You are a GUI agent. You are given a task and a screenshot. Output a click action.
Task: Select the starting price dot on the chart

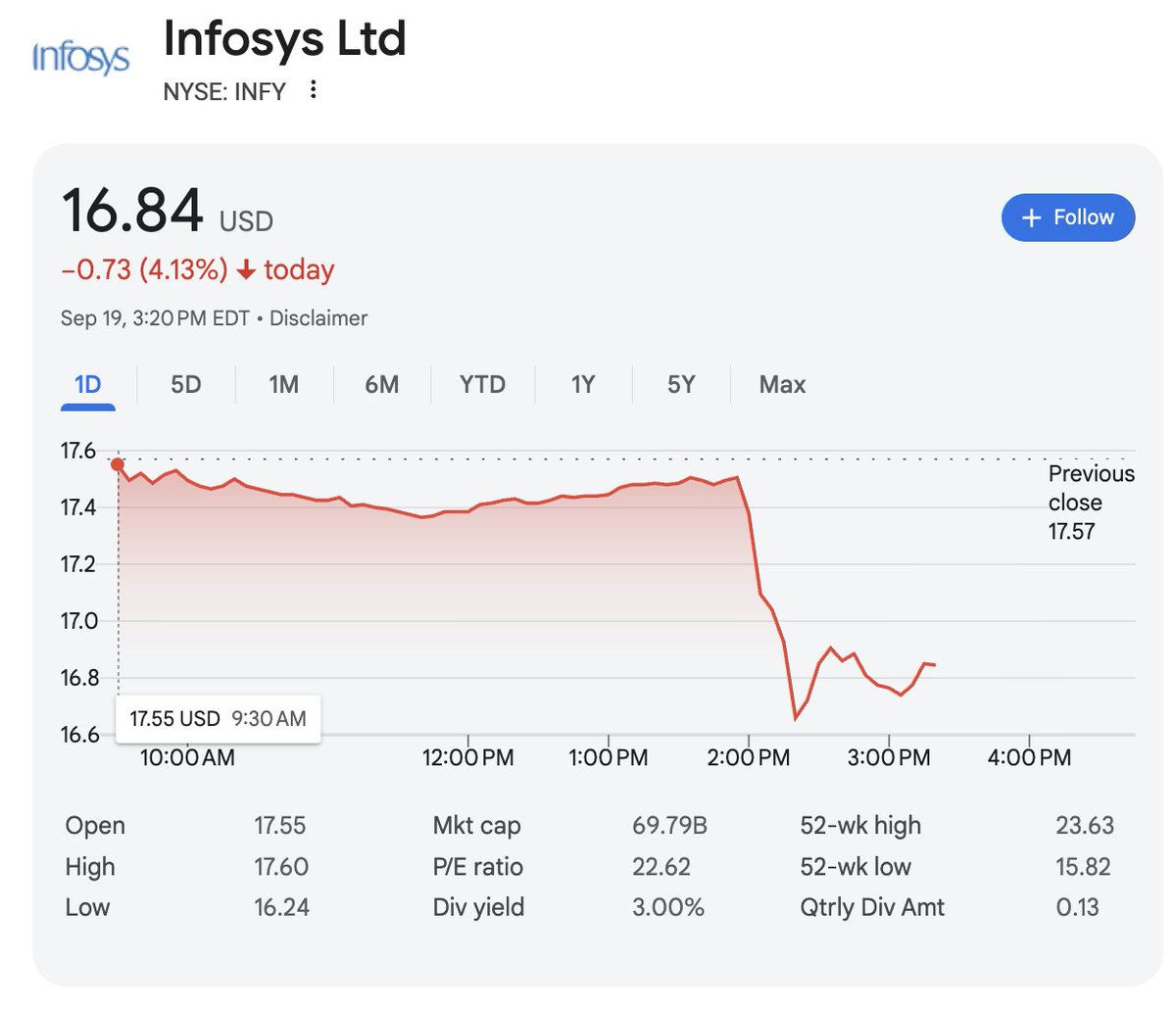tap(118, 462)
